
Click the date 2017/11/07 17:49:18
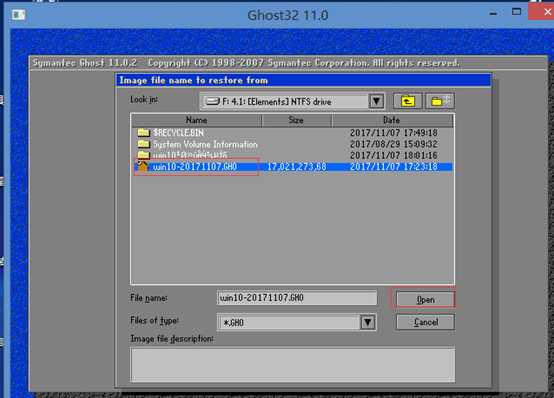click(394, 133)
